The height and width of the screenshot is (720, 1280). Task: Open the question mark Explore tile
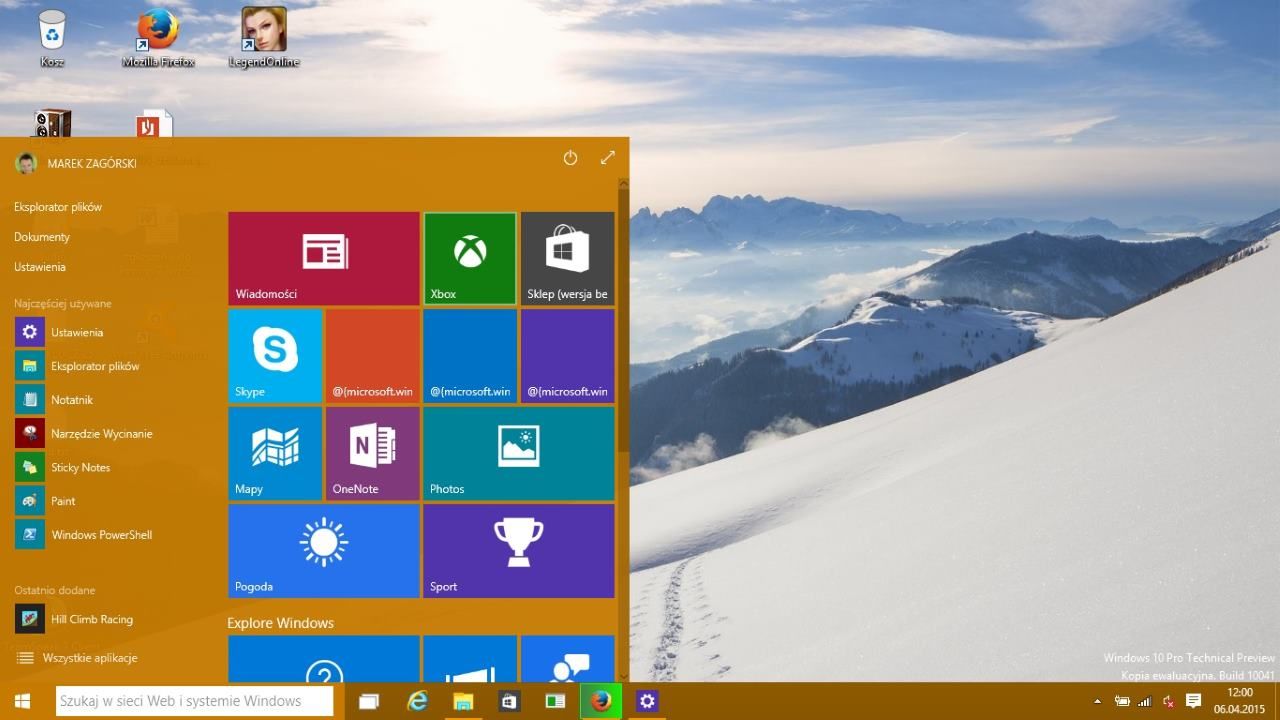click(324, 659)
